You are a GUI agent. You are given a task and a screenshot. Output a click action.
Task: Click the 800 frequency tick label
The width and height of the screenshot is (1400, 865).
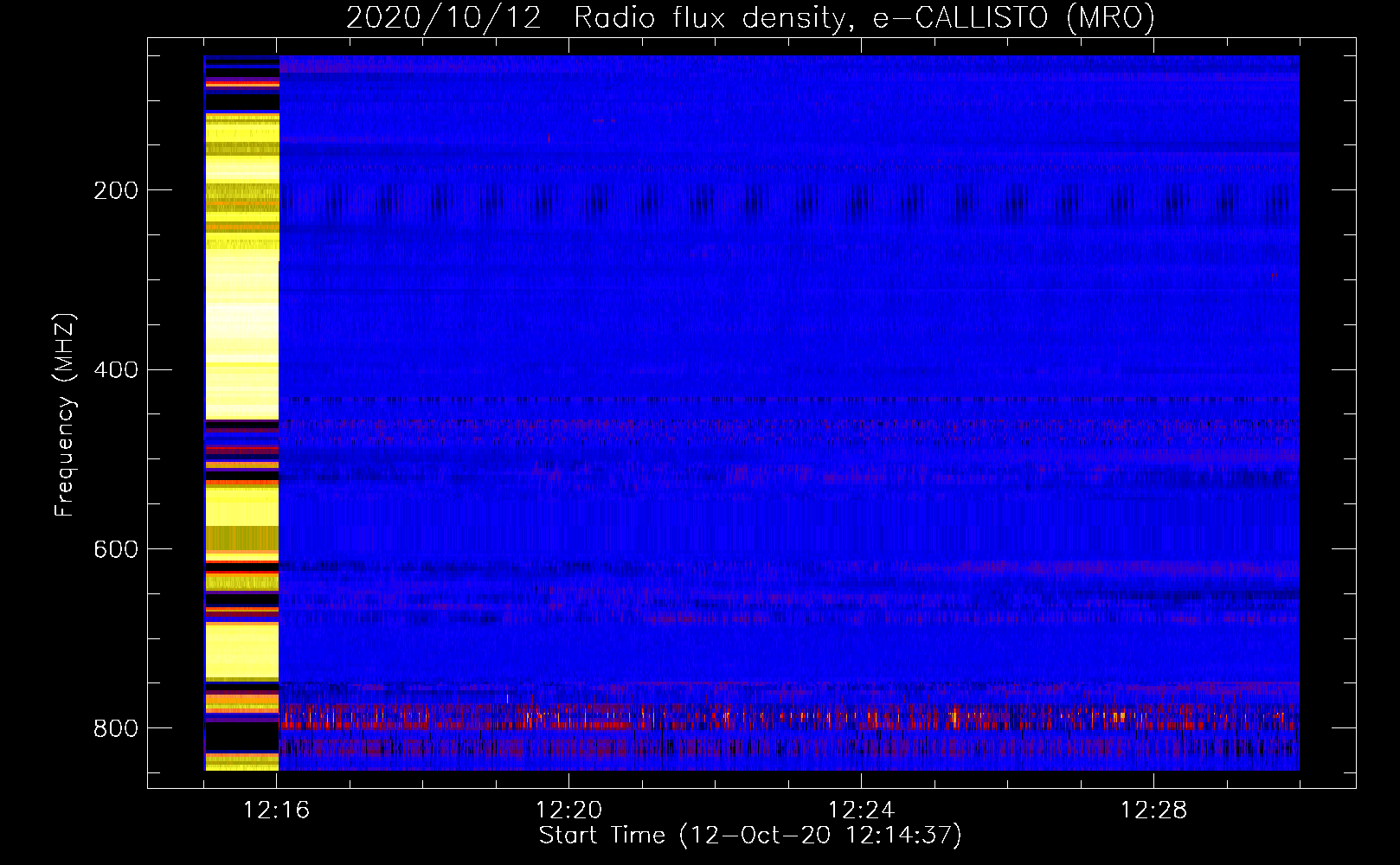coord(116,729)
